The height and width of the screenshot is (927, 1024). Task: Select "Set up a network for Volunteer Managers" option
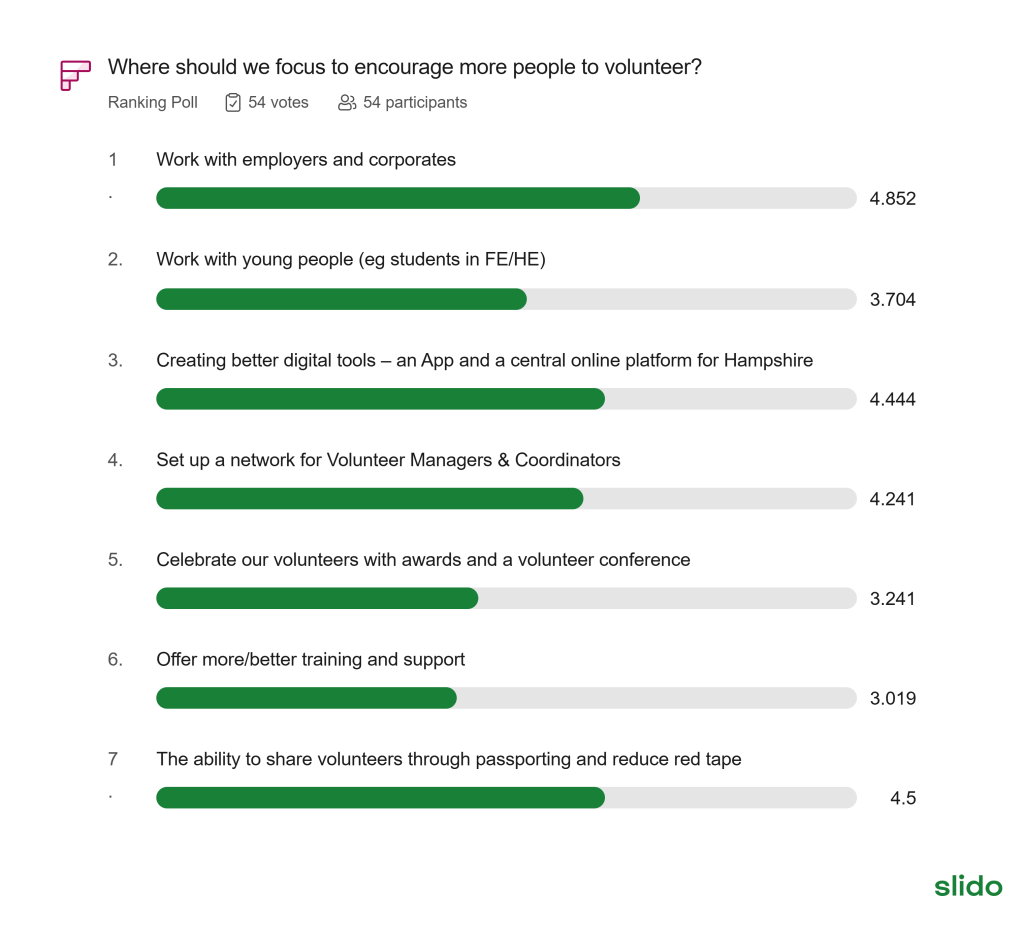click(388, 460)
